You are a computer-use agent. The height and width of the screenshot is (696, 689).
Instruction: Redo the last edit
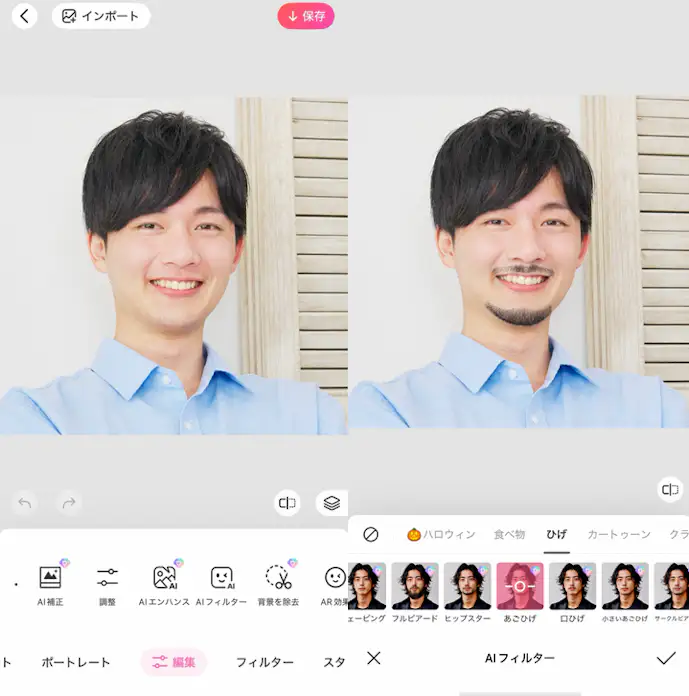(69, 503)
